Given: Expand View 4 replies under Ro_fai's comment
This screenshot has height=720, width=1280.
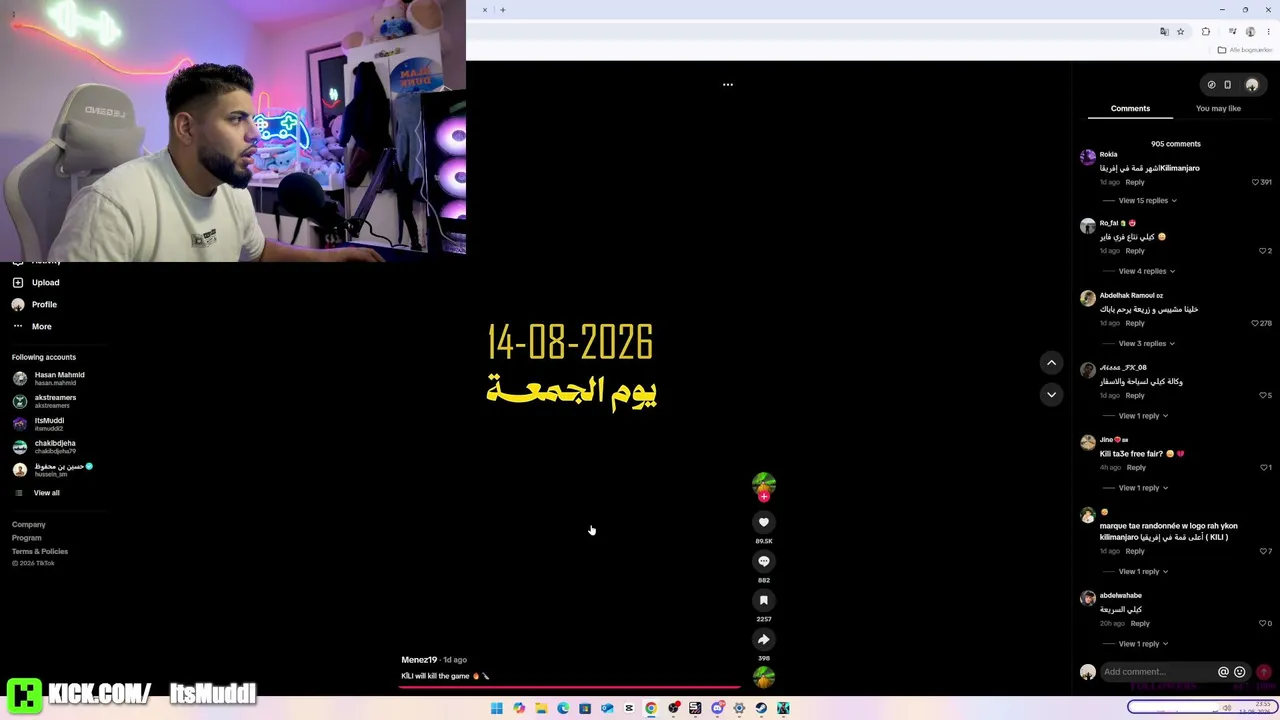Looking at the screenshot, I should pos(1147,271).
